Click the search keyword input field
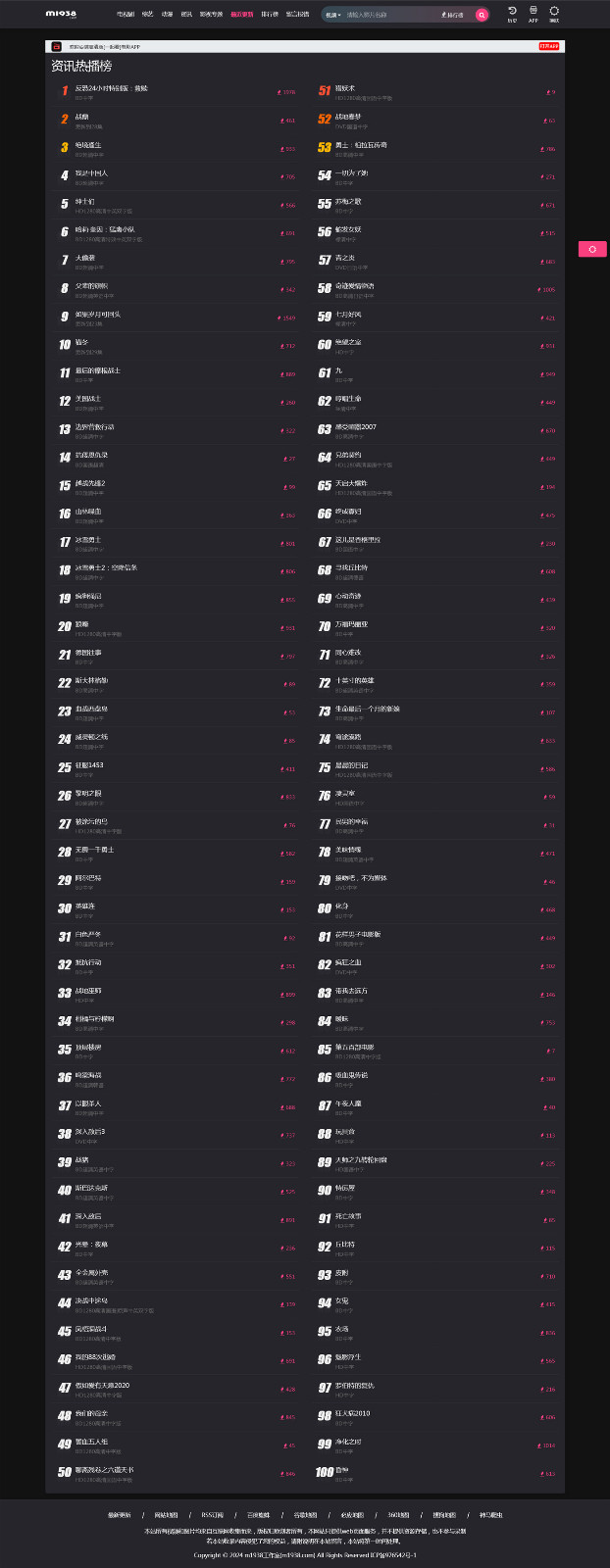 [390, 15]
